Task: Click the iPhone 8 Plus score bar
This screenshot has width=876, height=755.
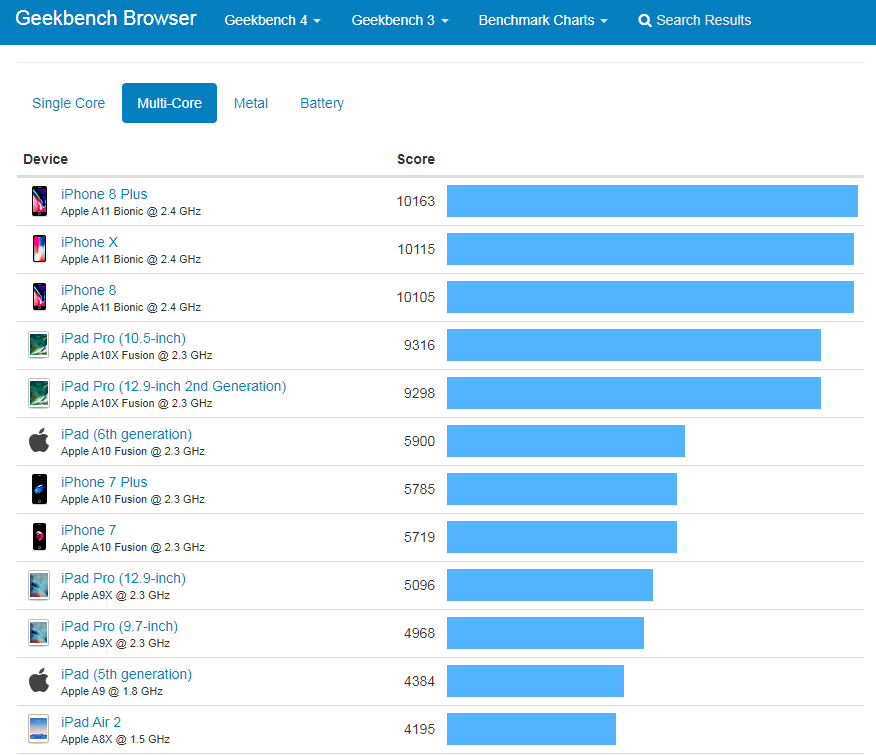Action: pyautogui.click(x=652, y=201)
